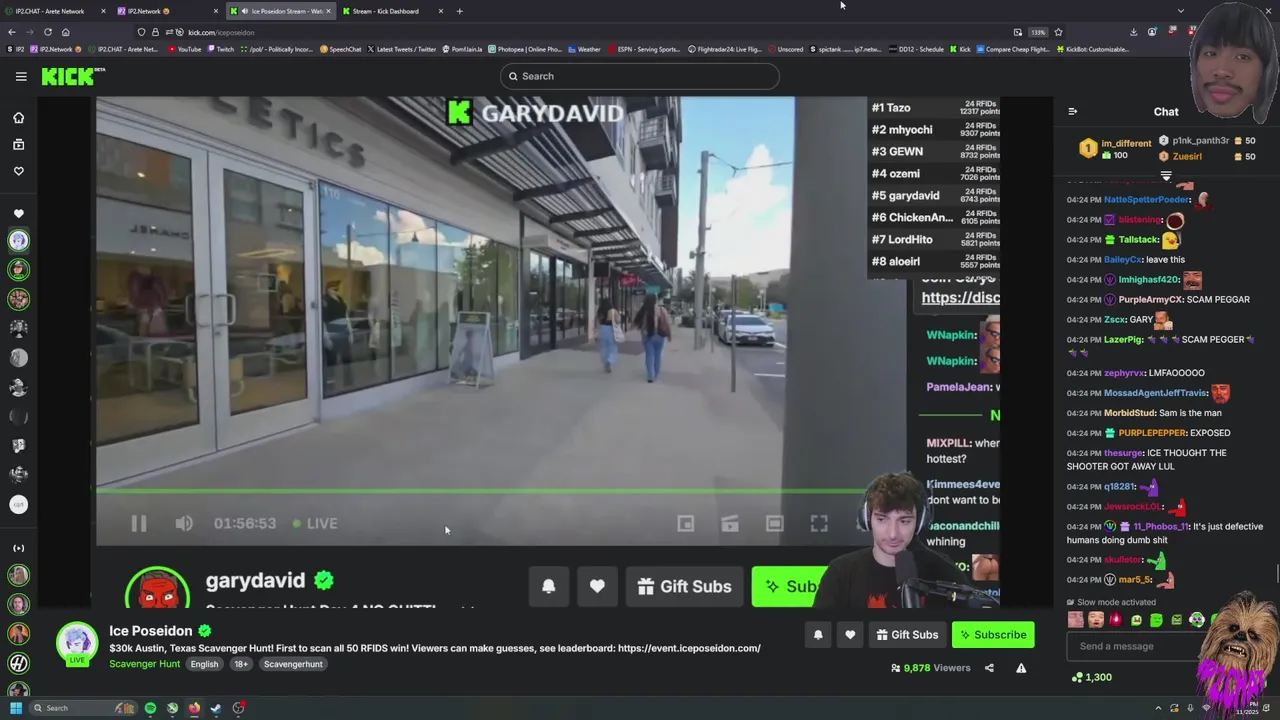The width and height of the screenshot is (1280, 720).
Task: Collapse the Chat panel
Action: 1072,112
